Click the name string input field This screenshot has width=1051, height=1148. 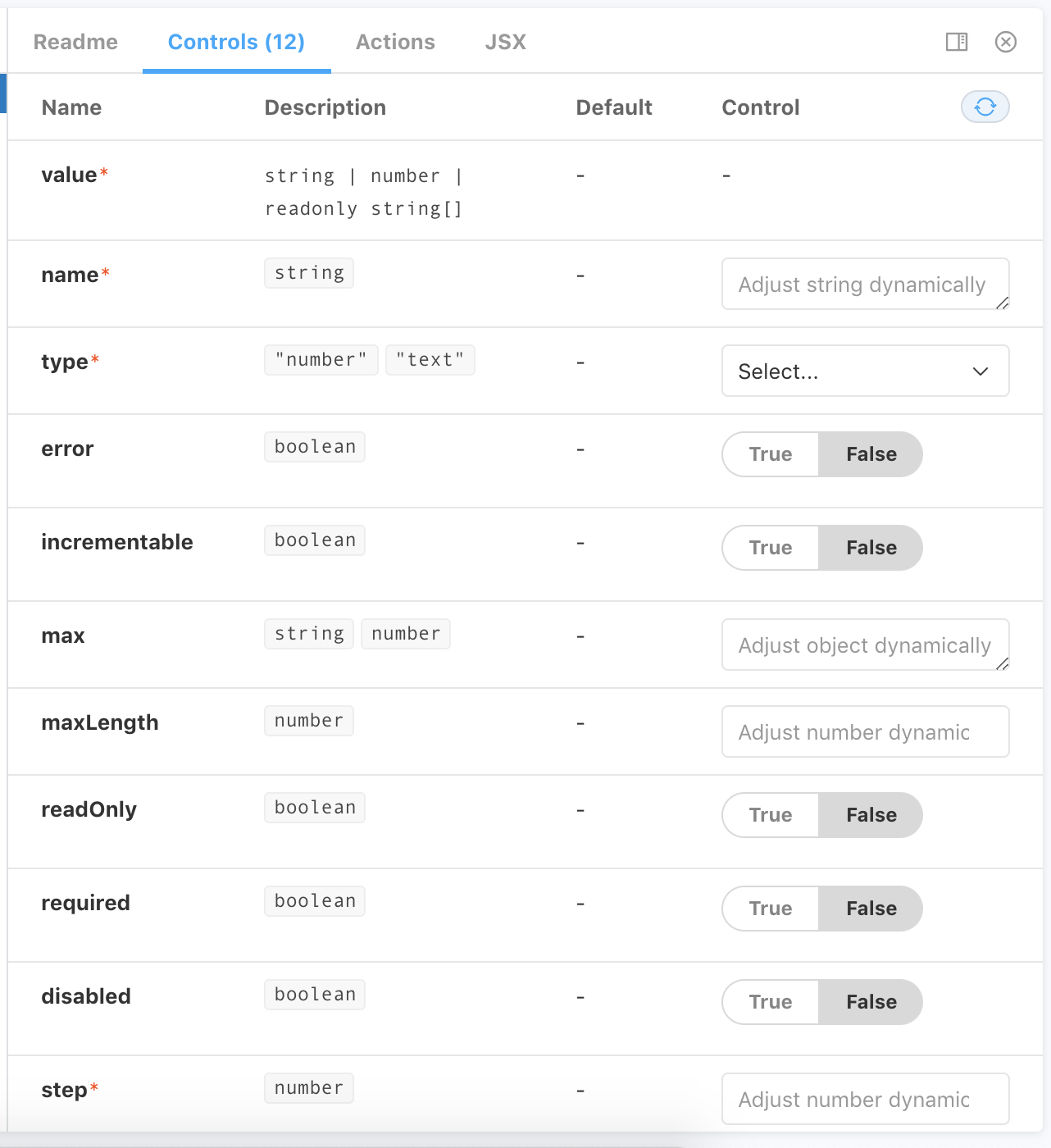(x=865, y=284)
